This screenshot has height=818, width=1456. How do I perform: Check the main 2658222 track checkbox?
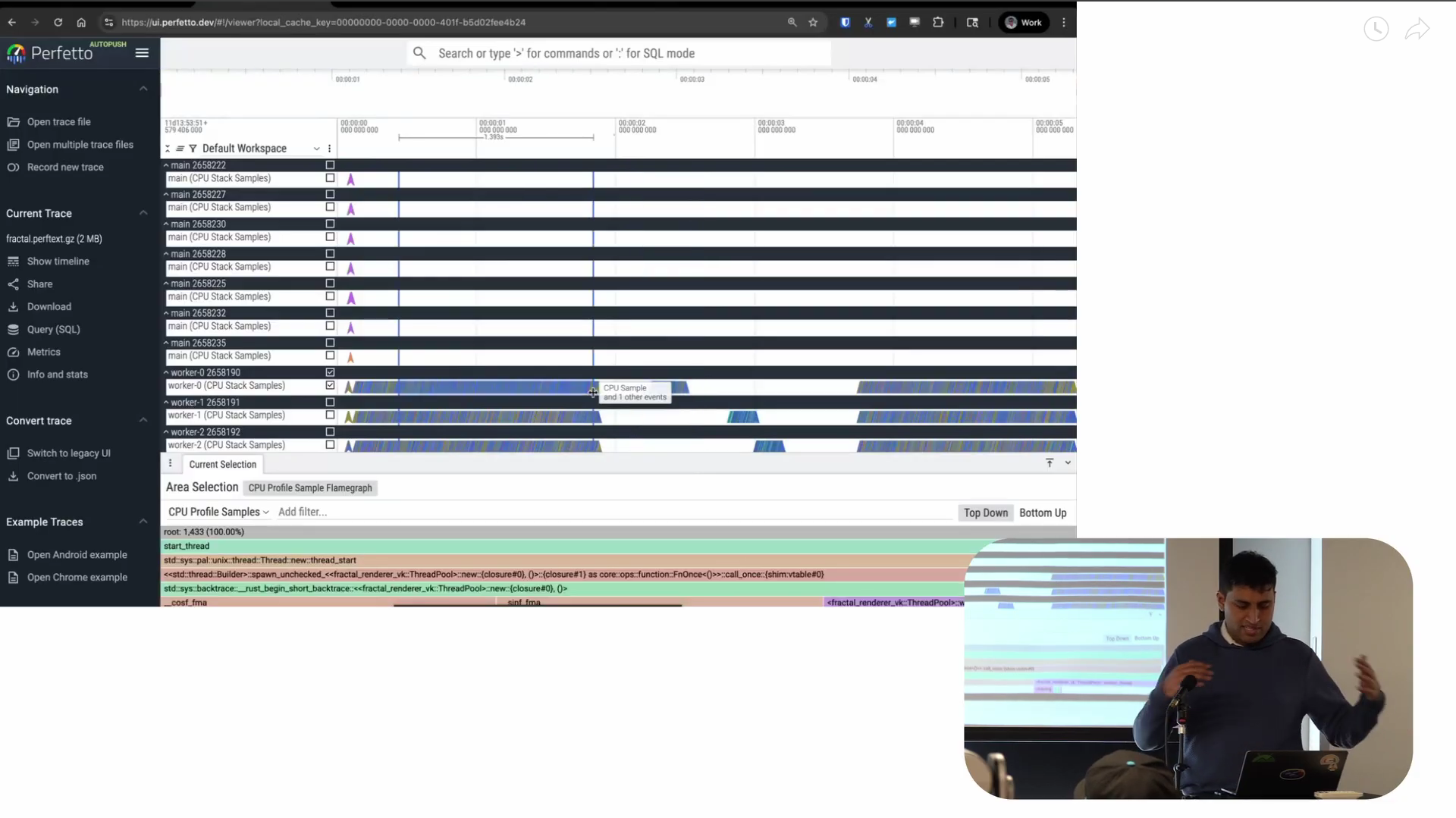coord(330,165)
